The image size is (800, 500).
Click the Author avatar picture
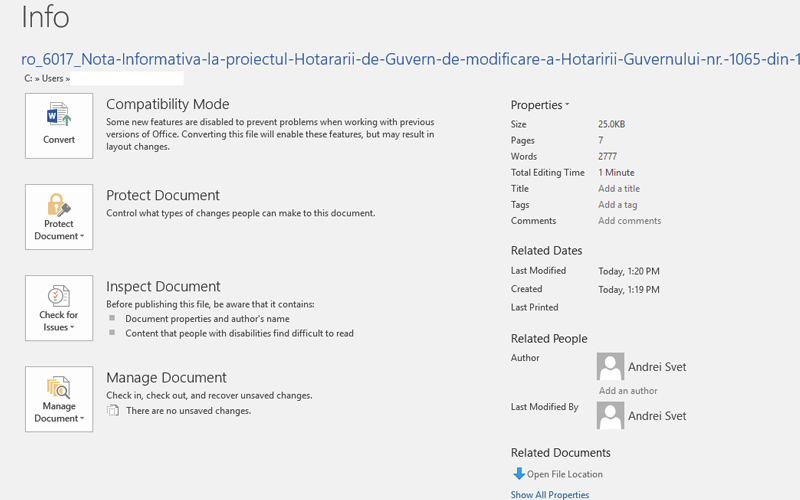point(610,366)
